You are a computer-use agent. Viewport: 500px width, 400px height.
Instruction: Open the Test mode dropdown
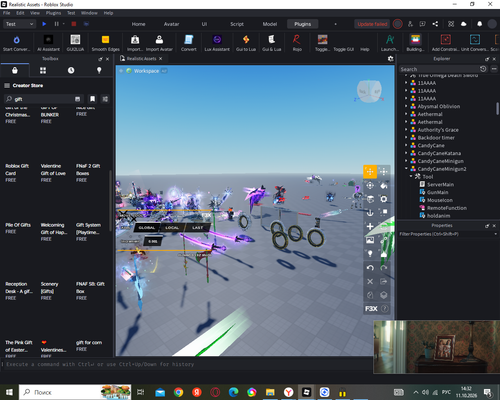click(19, 24)
